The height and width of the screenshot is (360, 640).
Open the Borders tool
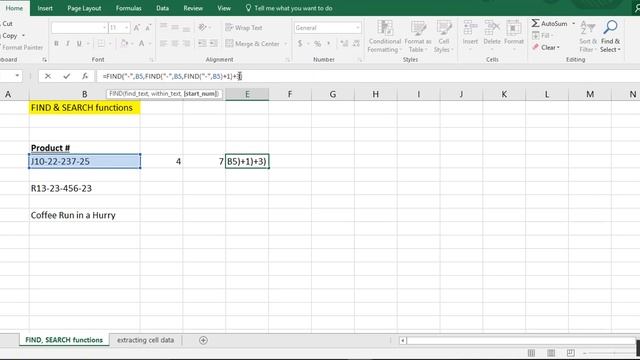(x=101, y=43)
